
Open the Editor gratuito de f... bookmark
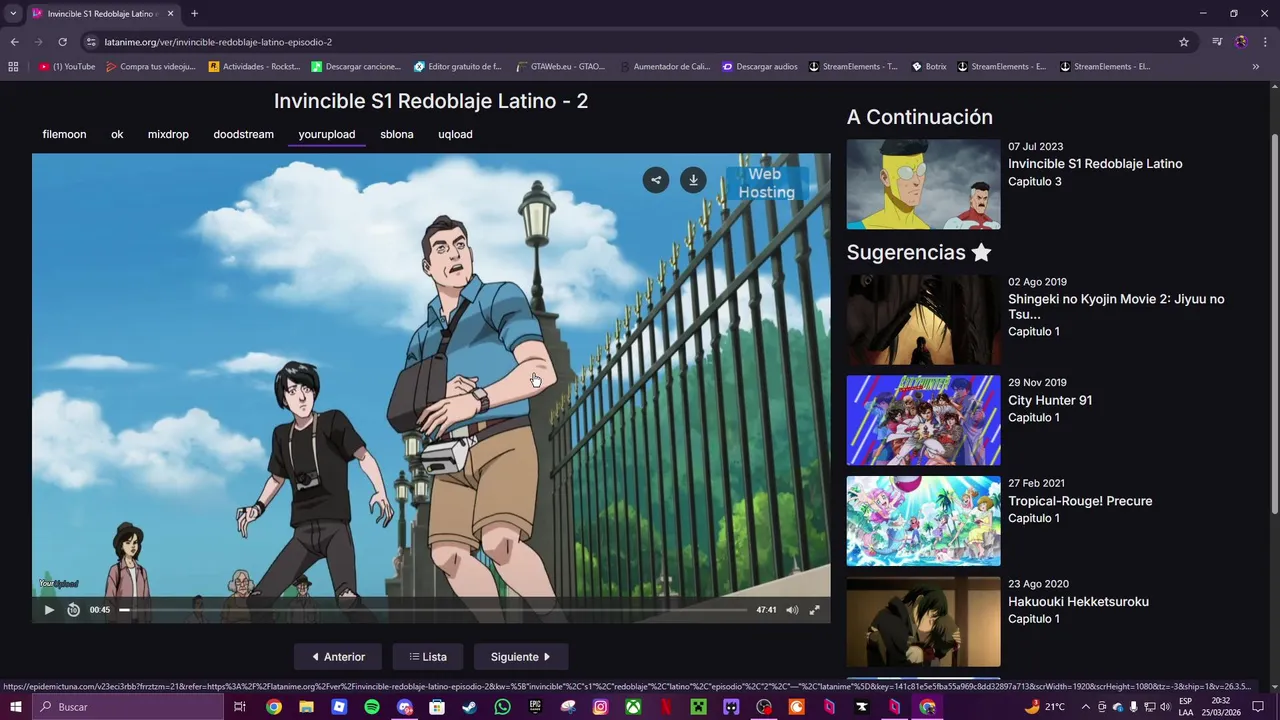458,66
